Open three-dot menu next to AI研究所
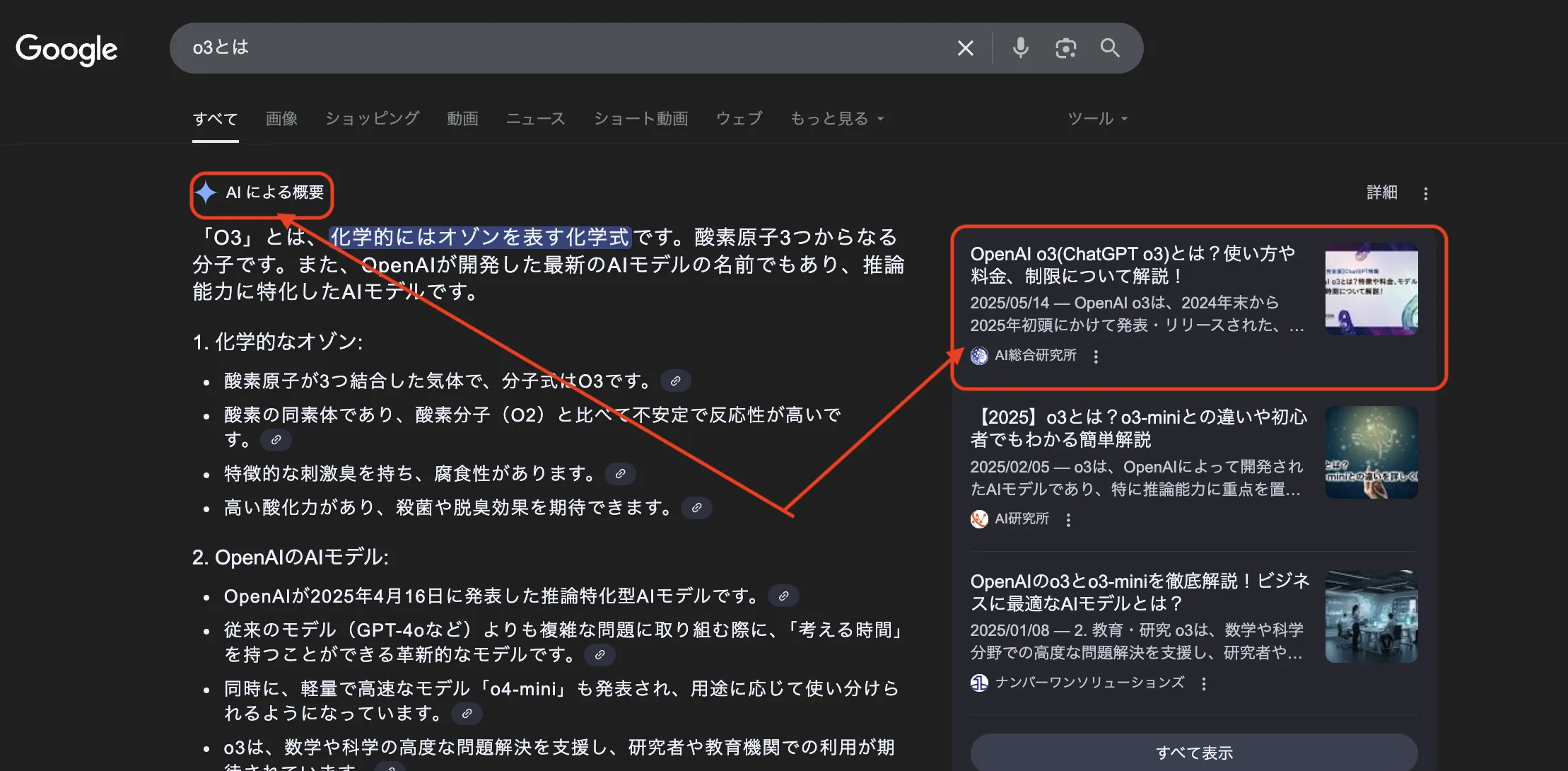The height and width of the screenshot is (771, 1568). (x=1068, y=520)
